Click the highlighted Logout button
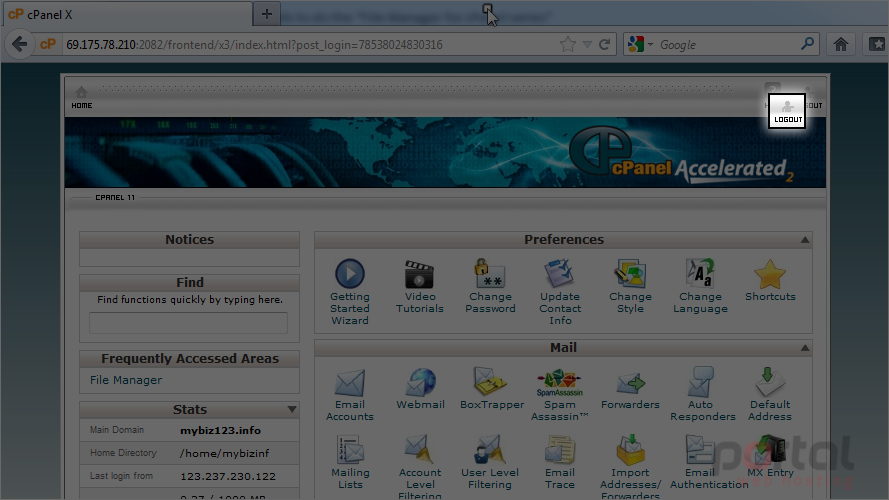 point(787,111)
